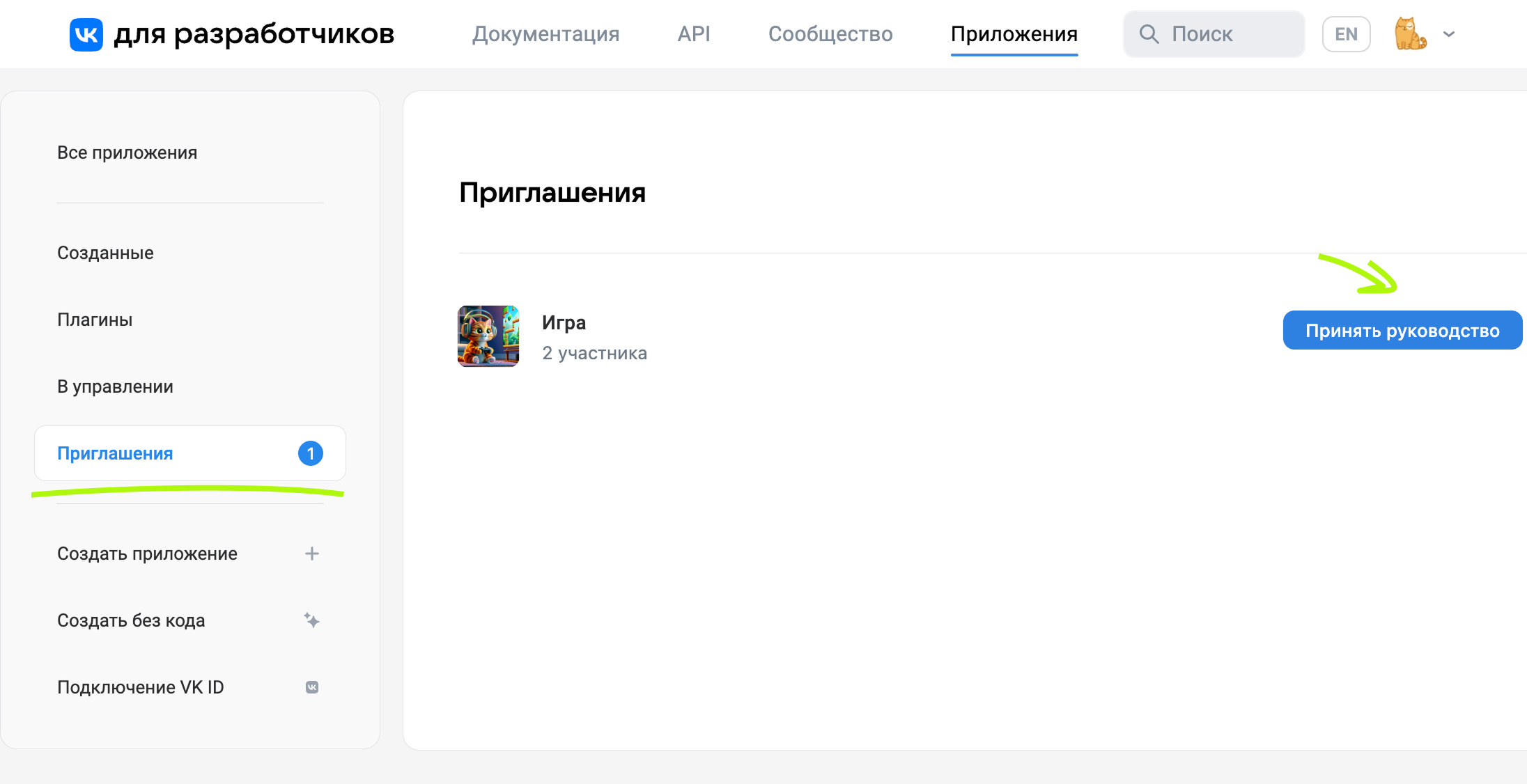
Task: Open Созданные apps list
Action: pos(105,253)
